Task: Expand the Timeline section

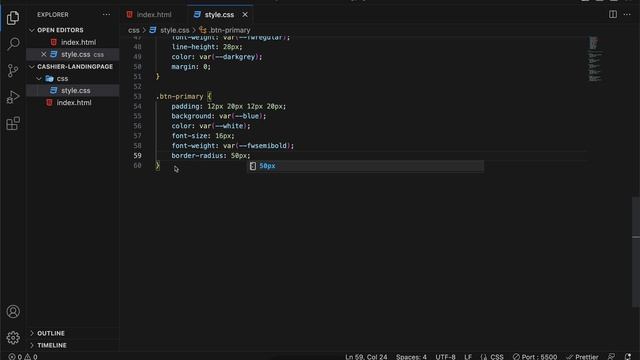Action: [x=51, y=345]
